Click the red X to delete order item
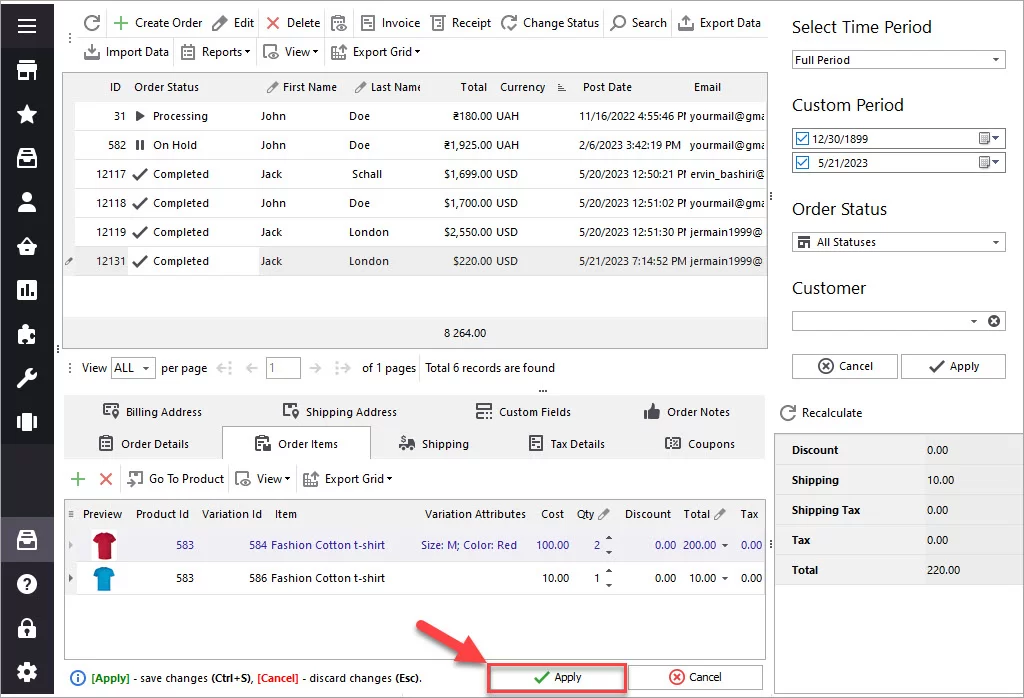 tap(105, 479)
